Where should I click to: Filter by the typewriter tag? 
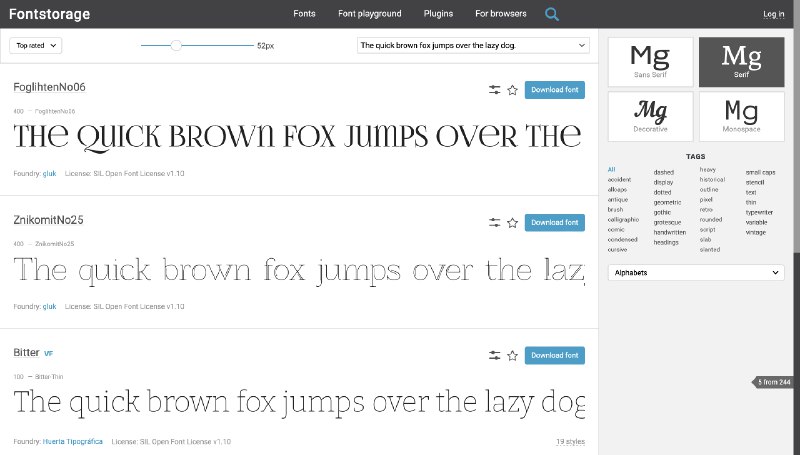pyautogui.click(x=759, y=212)
